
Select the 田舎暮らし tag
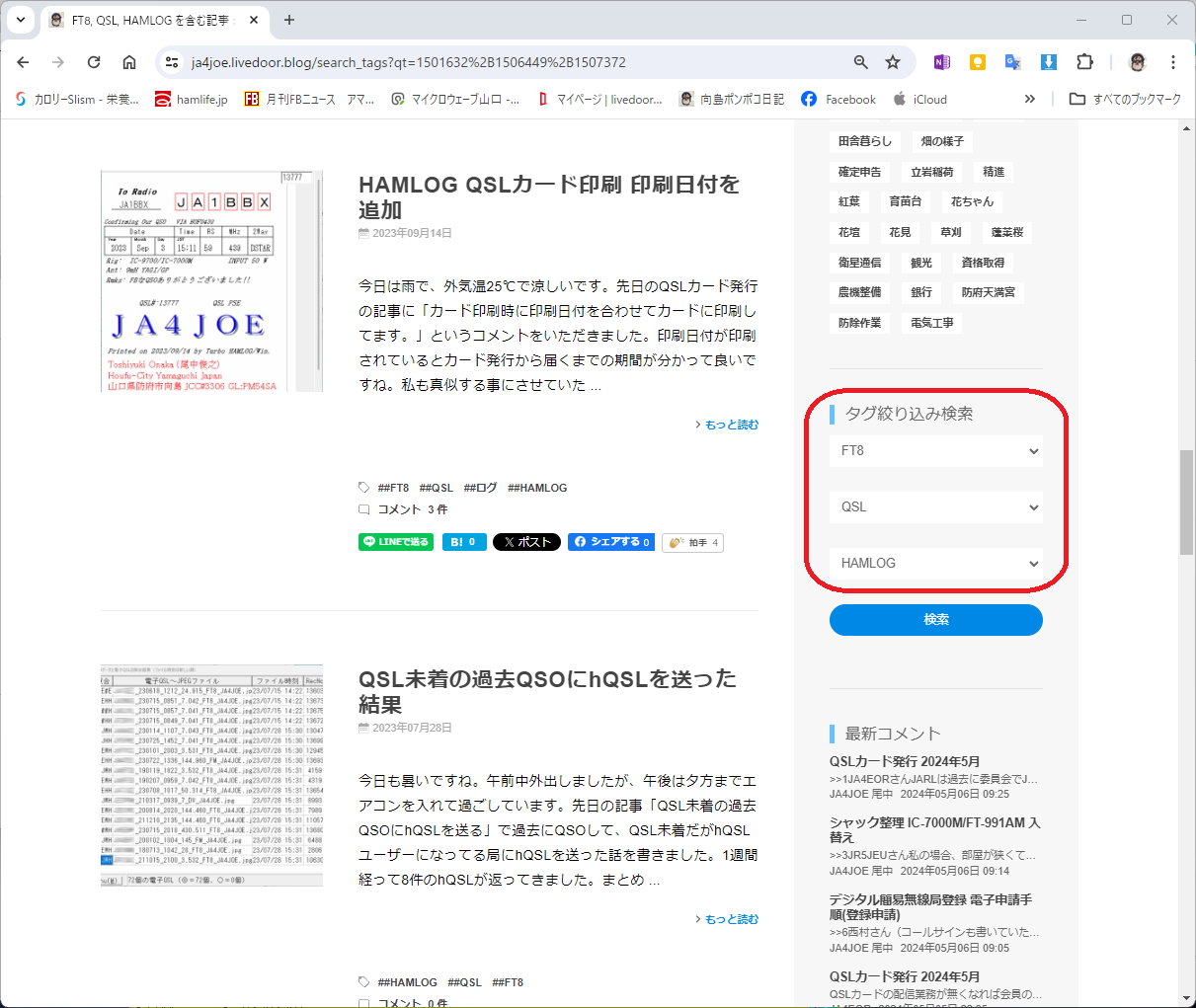click(865, 141)
